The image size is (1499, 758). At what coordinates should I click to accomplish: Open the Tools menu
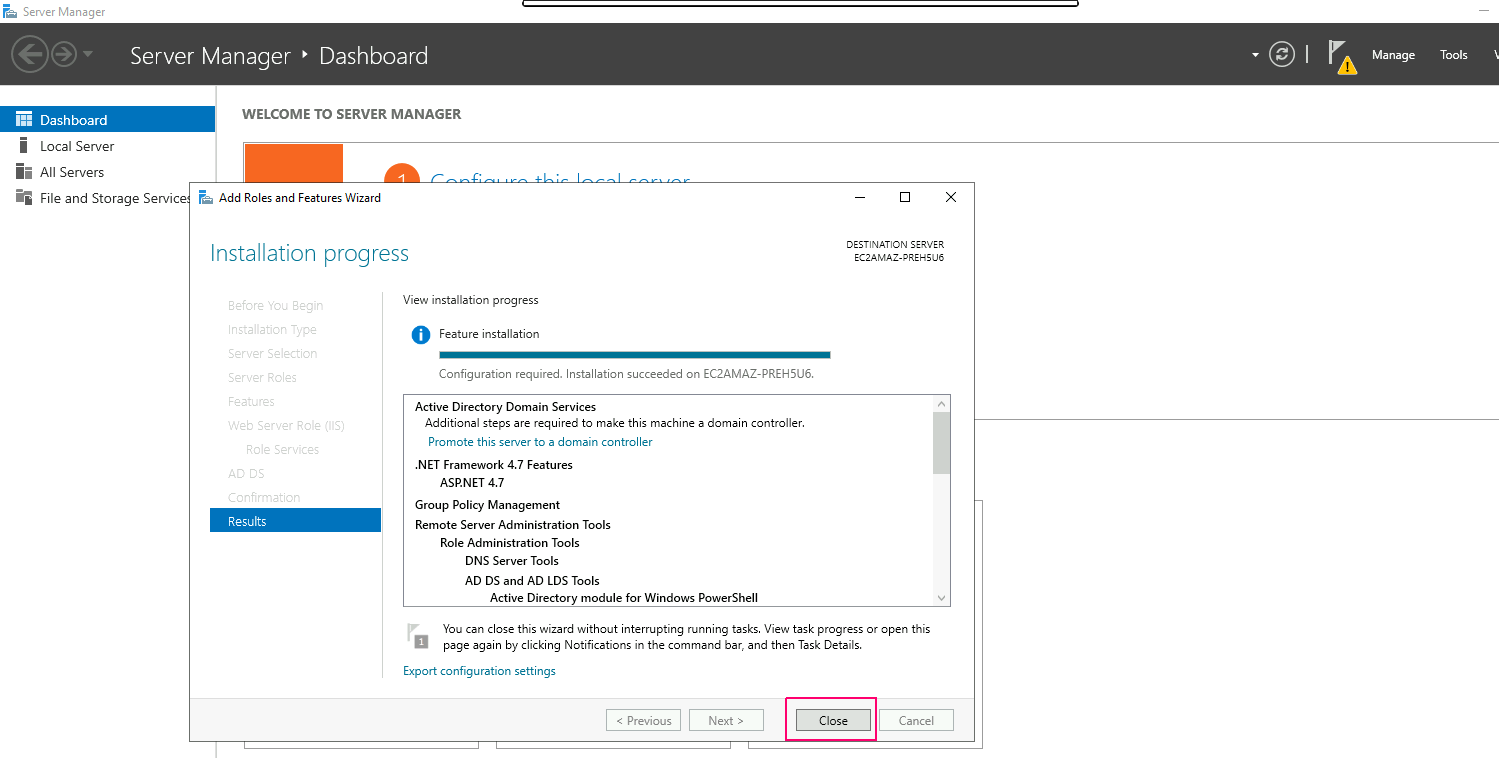coord(1454,55)
